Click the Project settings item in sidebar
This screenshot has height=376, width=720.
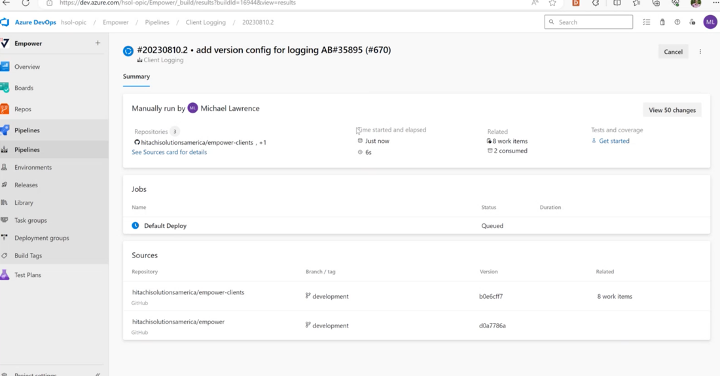coord(35,374)
